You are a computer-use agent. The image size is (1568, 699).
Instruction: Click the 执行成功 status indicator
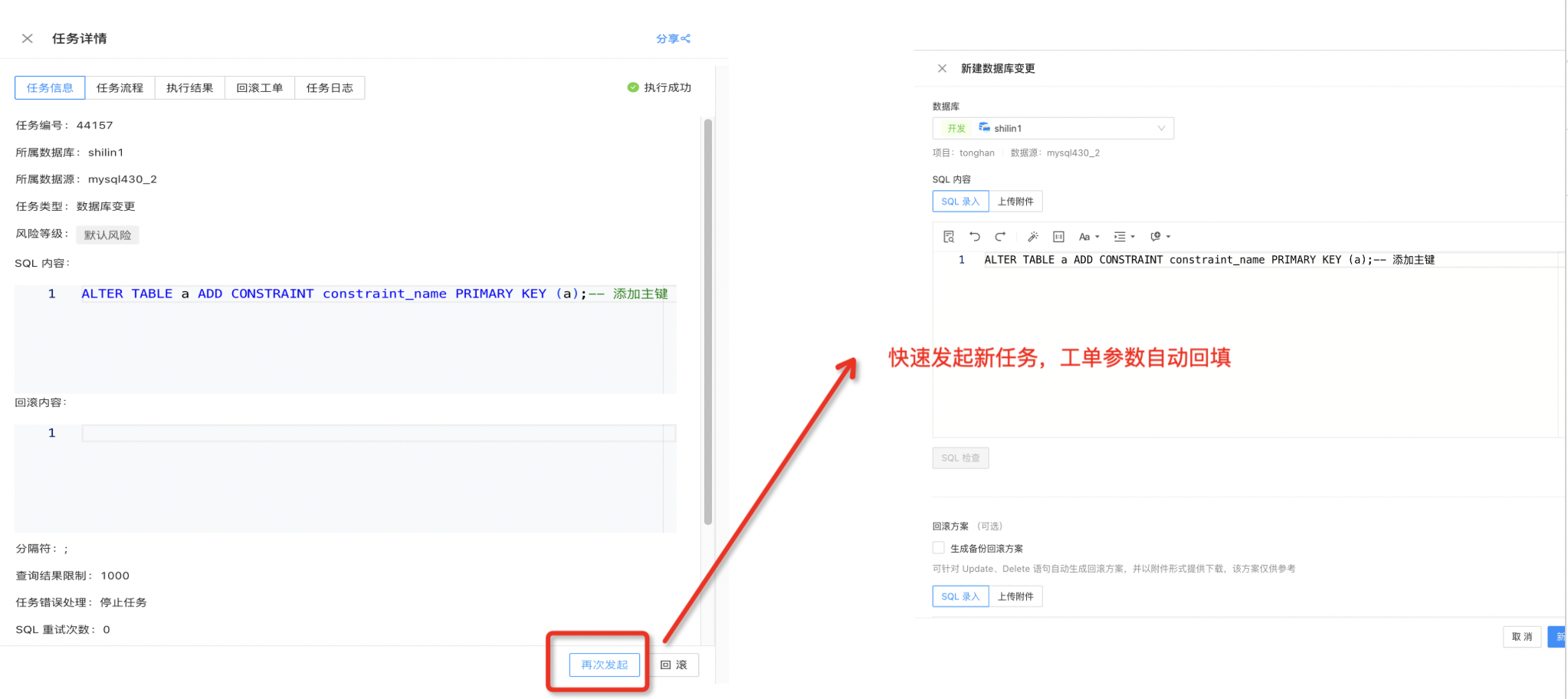(x=659, y=87)
